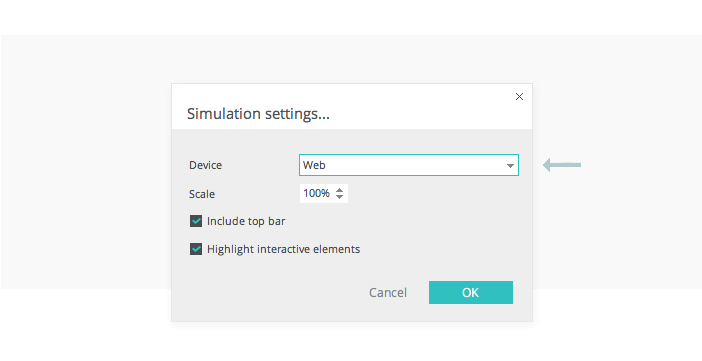Click the 'Highlight interactive elements' label text
The height and width of the screenshot is (361, 702).
coord(283,249)
